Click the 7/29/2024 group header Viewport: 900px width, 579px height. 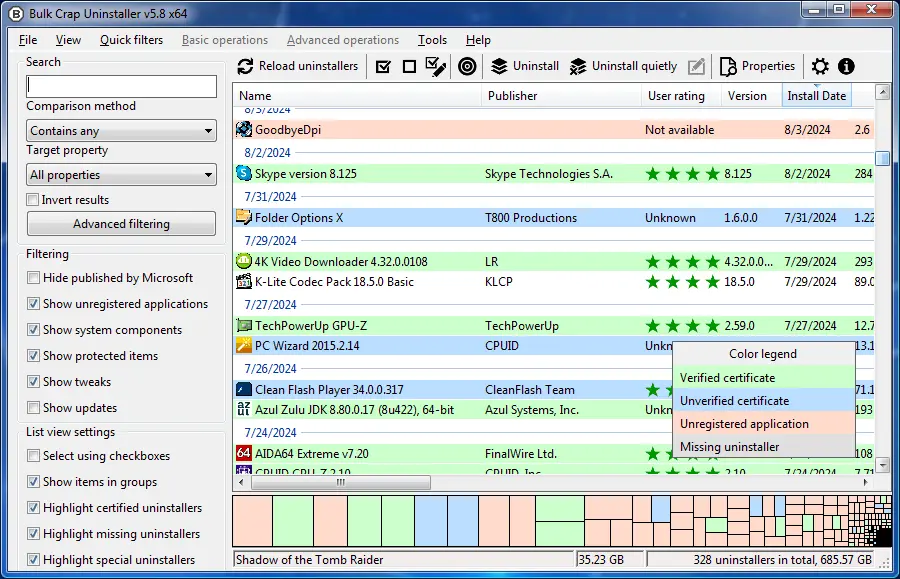(x=270, y=240)
